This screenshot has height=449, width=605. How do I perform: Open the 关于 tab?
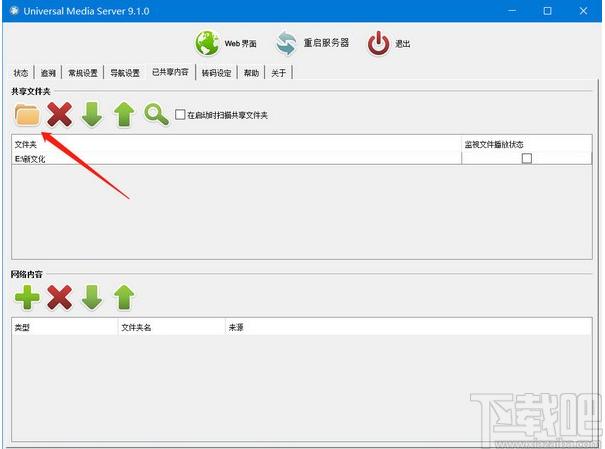(279, 73)
